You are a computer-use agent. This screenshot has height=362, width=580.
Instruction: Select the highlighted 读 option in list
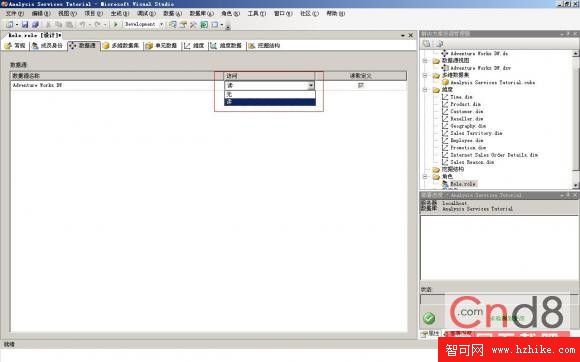tap(270, 102)
